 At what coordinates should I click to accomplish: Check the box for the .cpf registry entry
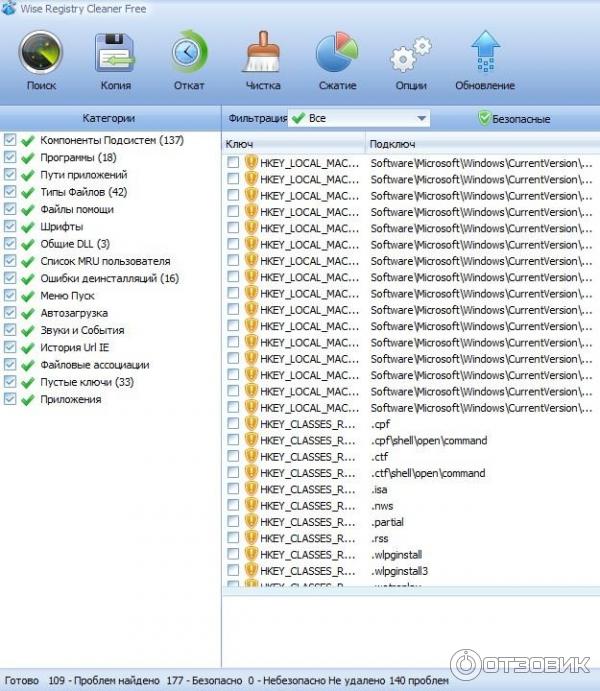(233, 424)
